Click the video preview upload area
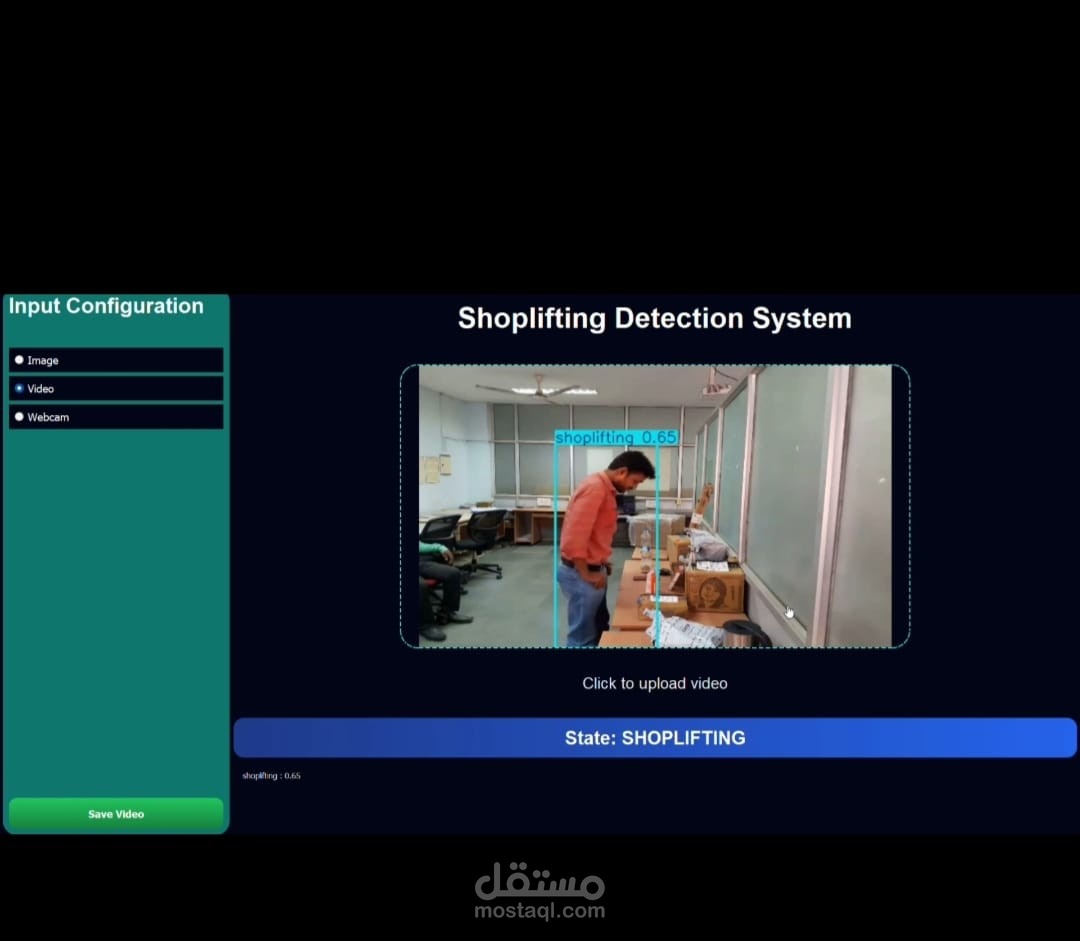Screen dimensions: 1080x941 click(654, 506)
